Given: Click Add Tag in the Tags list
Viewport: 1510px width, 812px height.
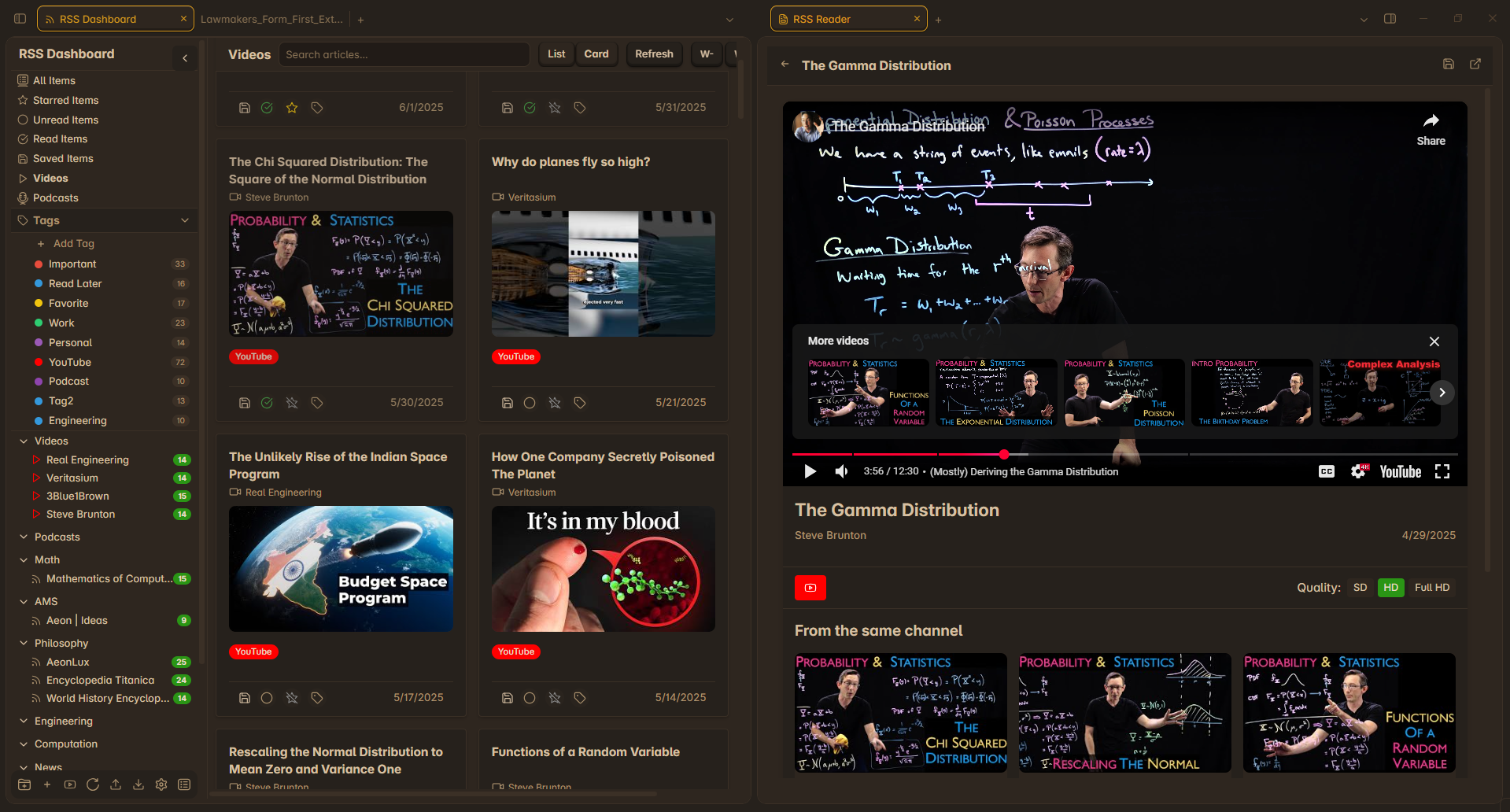Looking at the screenshot, I should click(74, 244).
